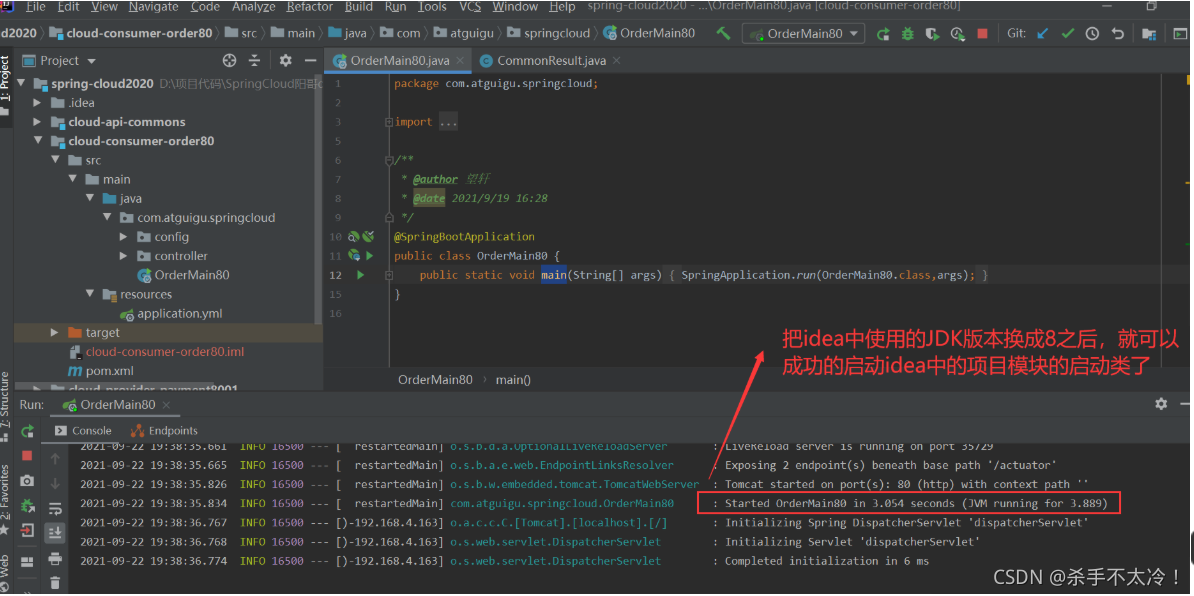Clear the console with the trash icon
1194x596 pixels.
[x=55, y=583]
